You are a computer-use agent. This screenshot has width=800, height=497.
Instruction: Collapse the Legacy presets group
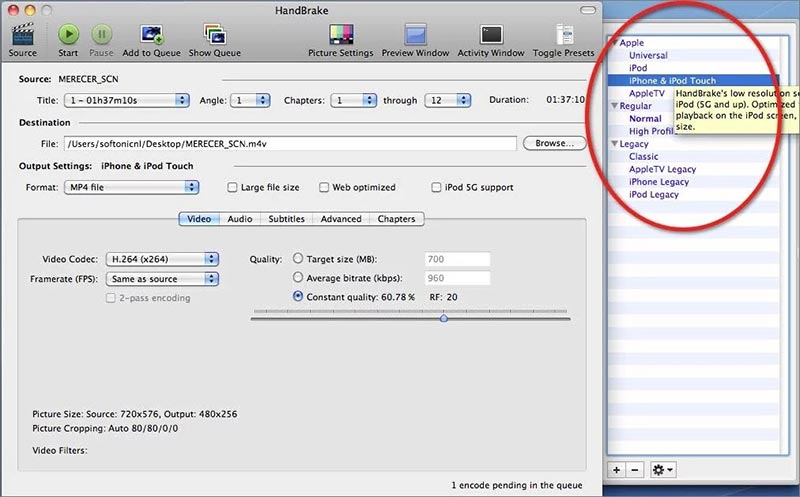coord(615,144)
